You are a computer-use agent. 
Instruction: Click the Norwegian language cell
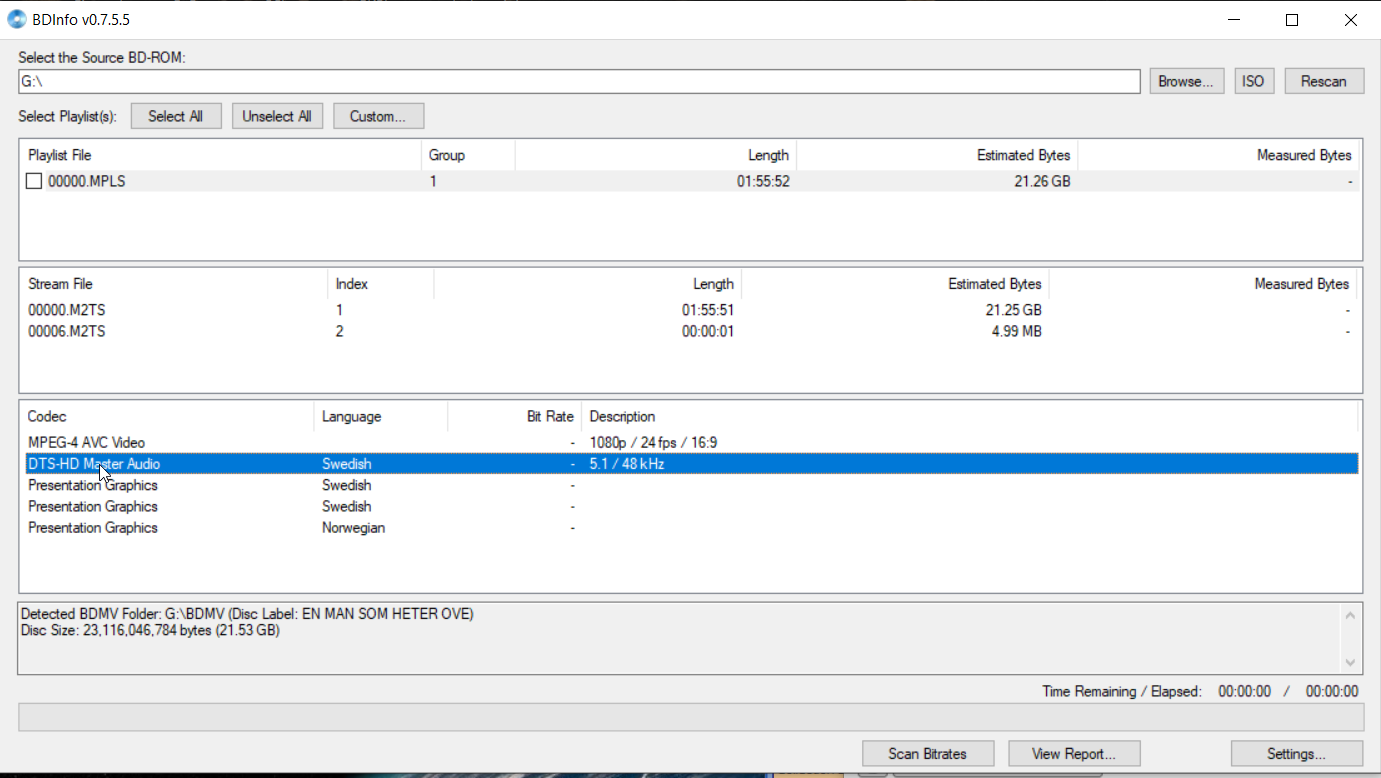pyautogui.click(x=353, y=527)
